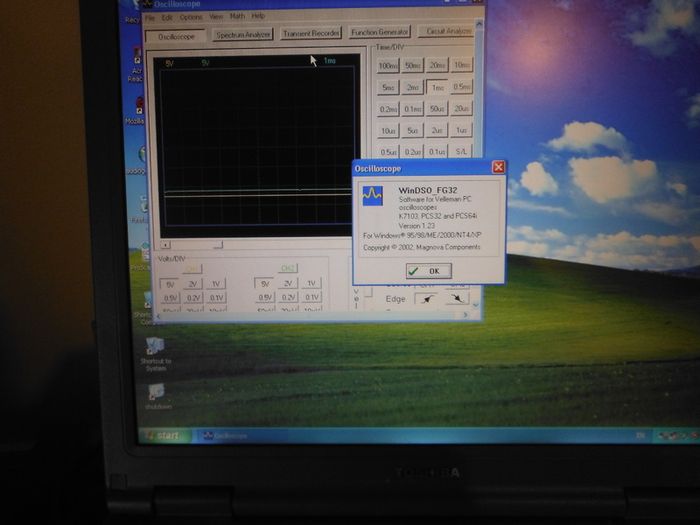Open the Circuit Analyzer
The width and height of the screenshot is (700, 525).
pyautogui.click(x=446, y=31)
